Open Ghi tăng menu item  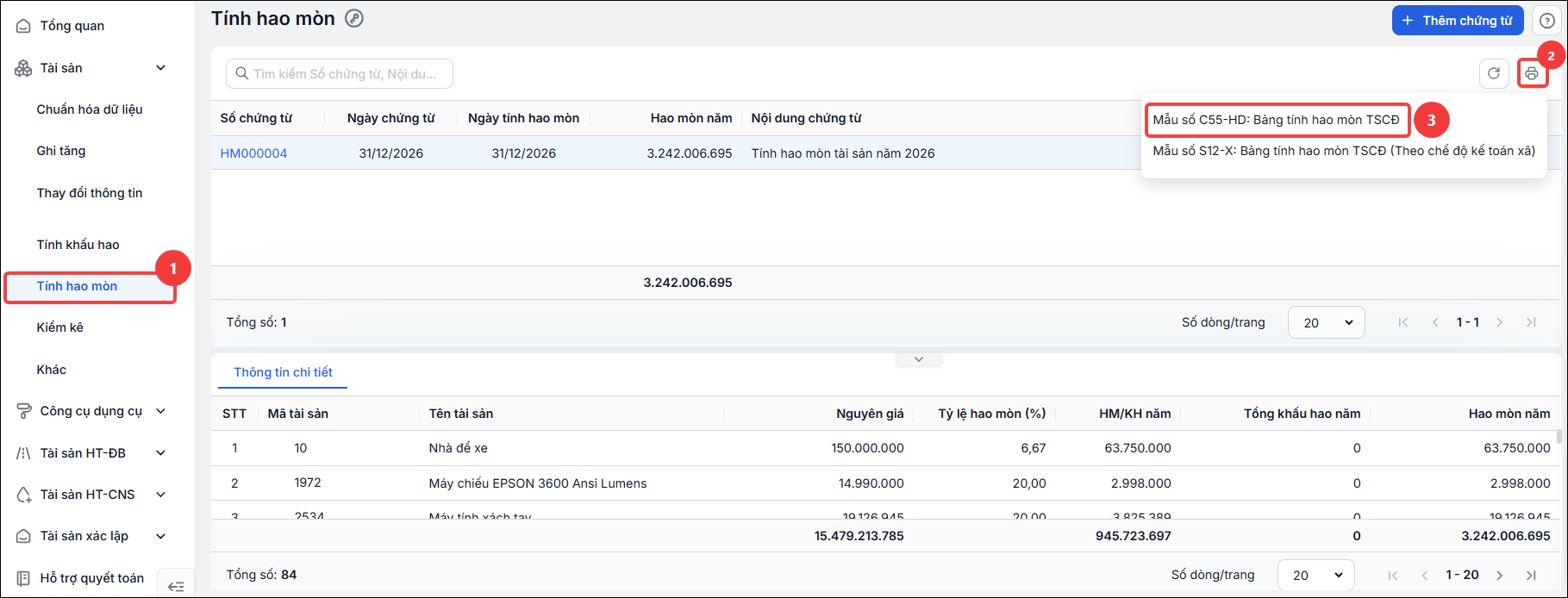61,151
